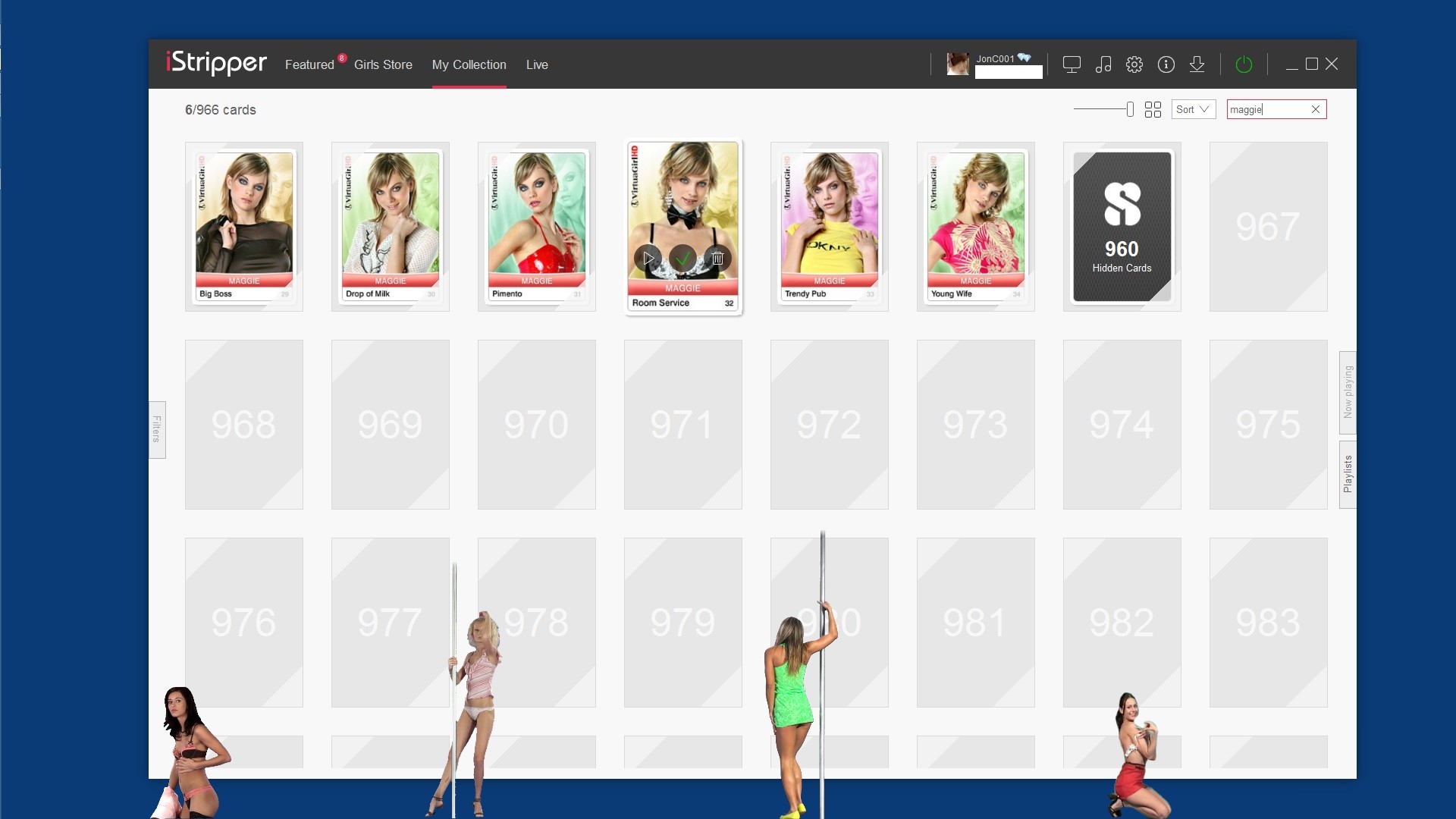Toggle green checkmark on Room Service card
The width and height of the screenshot is (1456, 819).
682,259
